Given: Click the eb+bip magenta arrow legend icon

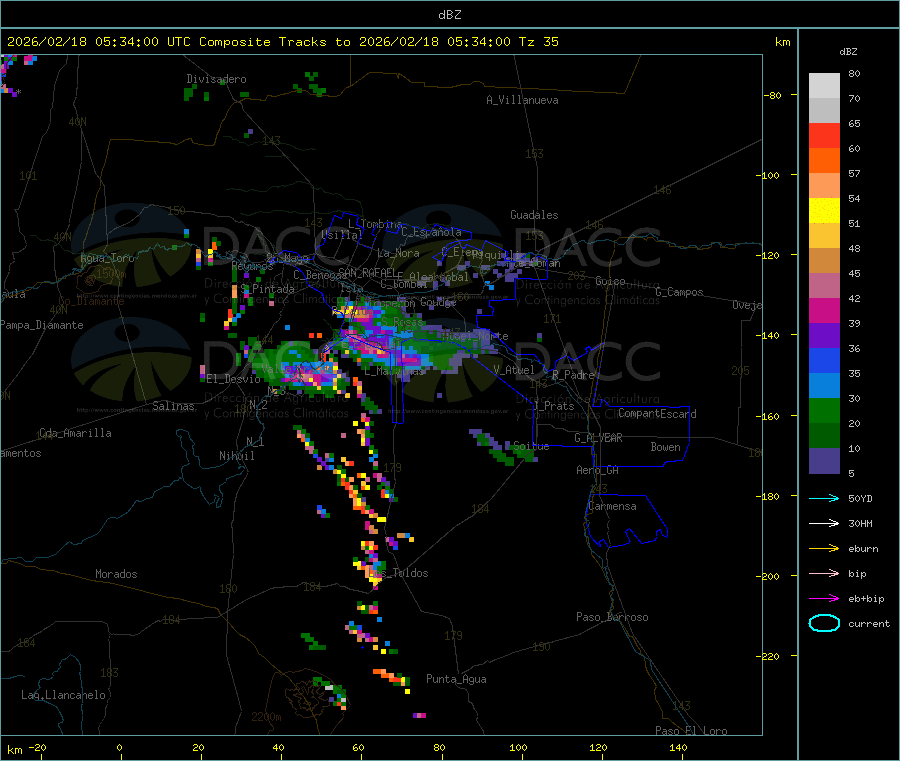Looking at the screenshot, I should 824,599.
